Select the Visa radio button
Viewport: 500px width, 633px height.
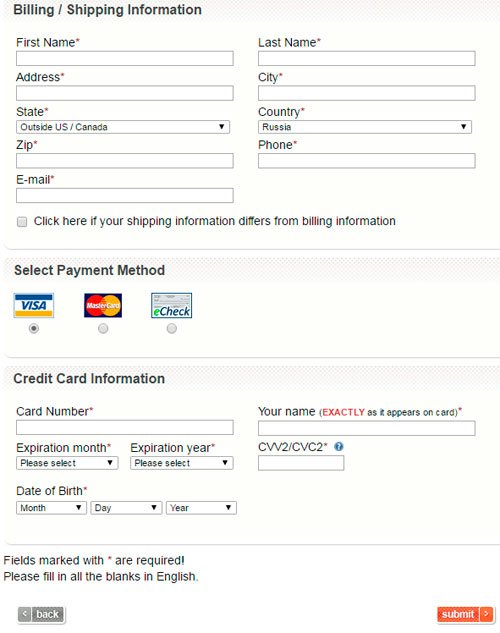coord(34,329)
